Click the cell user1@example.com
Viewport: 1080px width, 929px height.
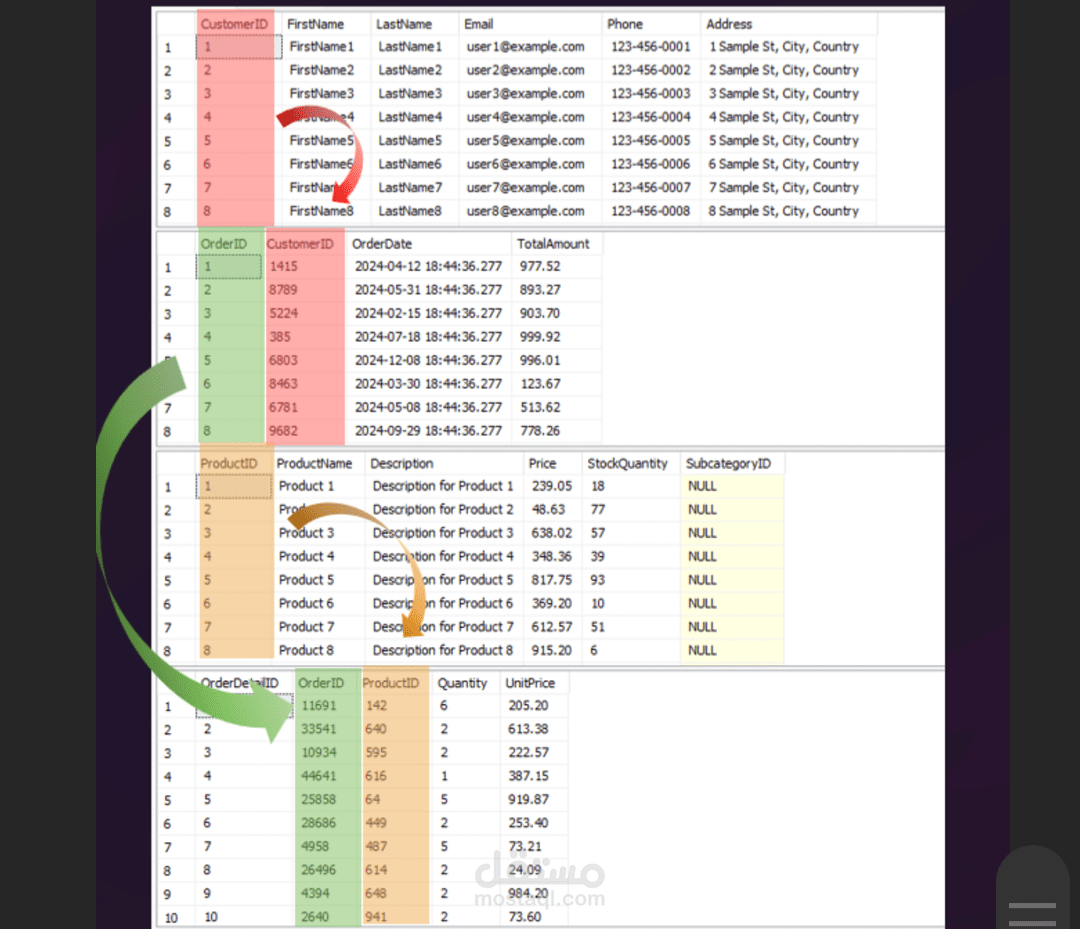pyautogui.click(x=526, y=47)
